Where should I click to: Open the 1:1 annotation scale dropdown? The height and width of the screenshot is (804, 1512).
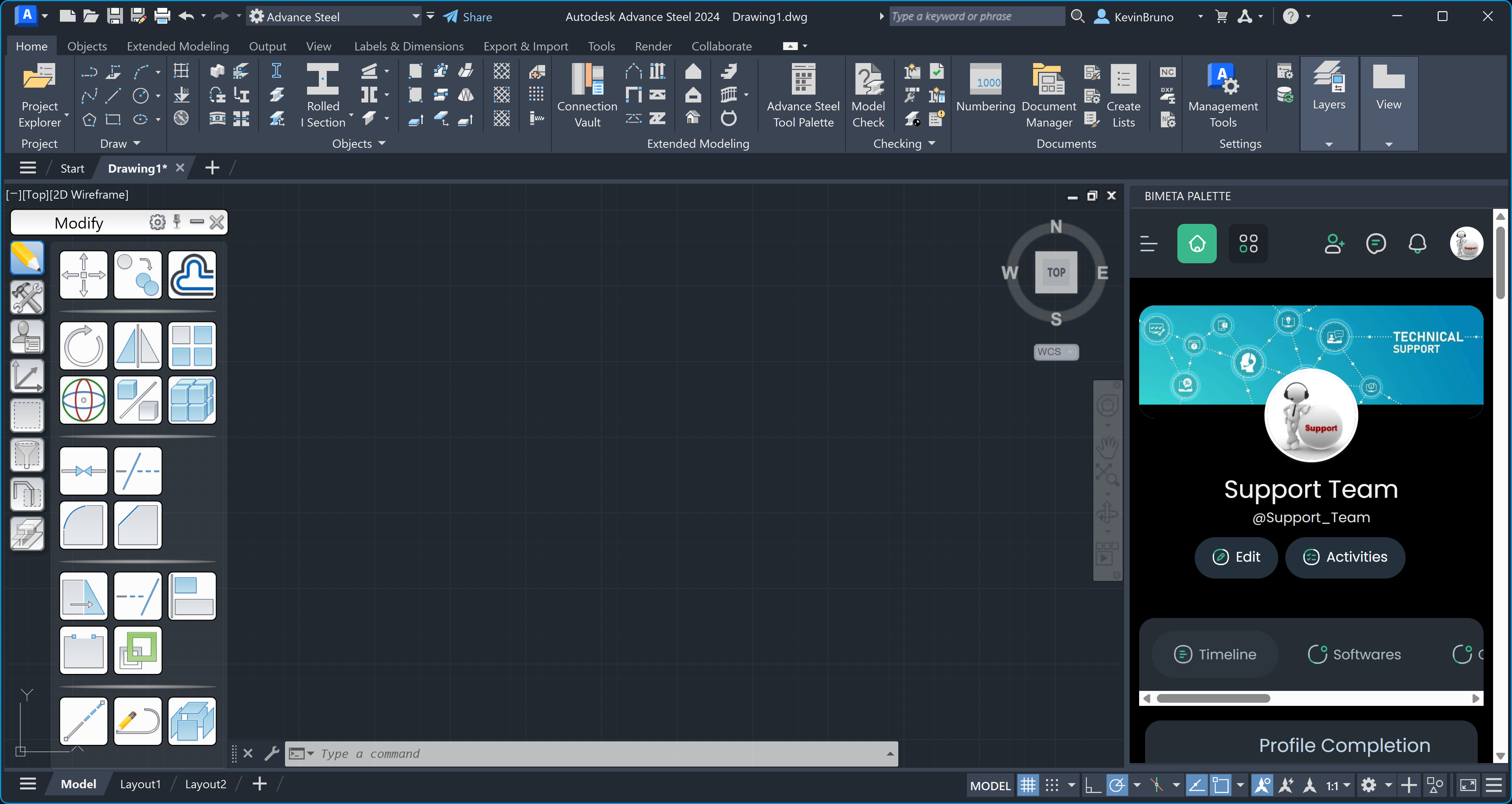pos(1338,785)
